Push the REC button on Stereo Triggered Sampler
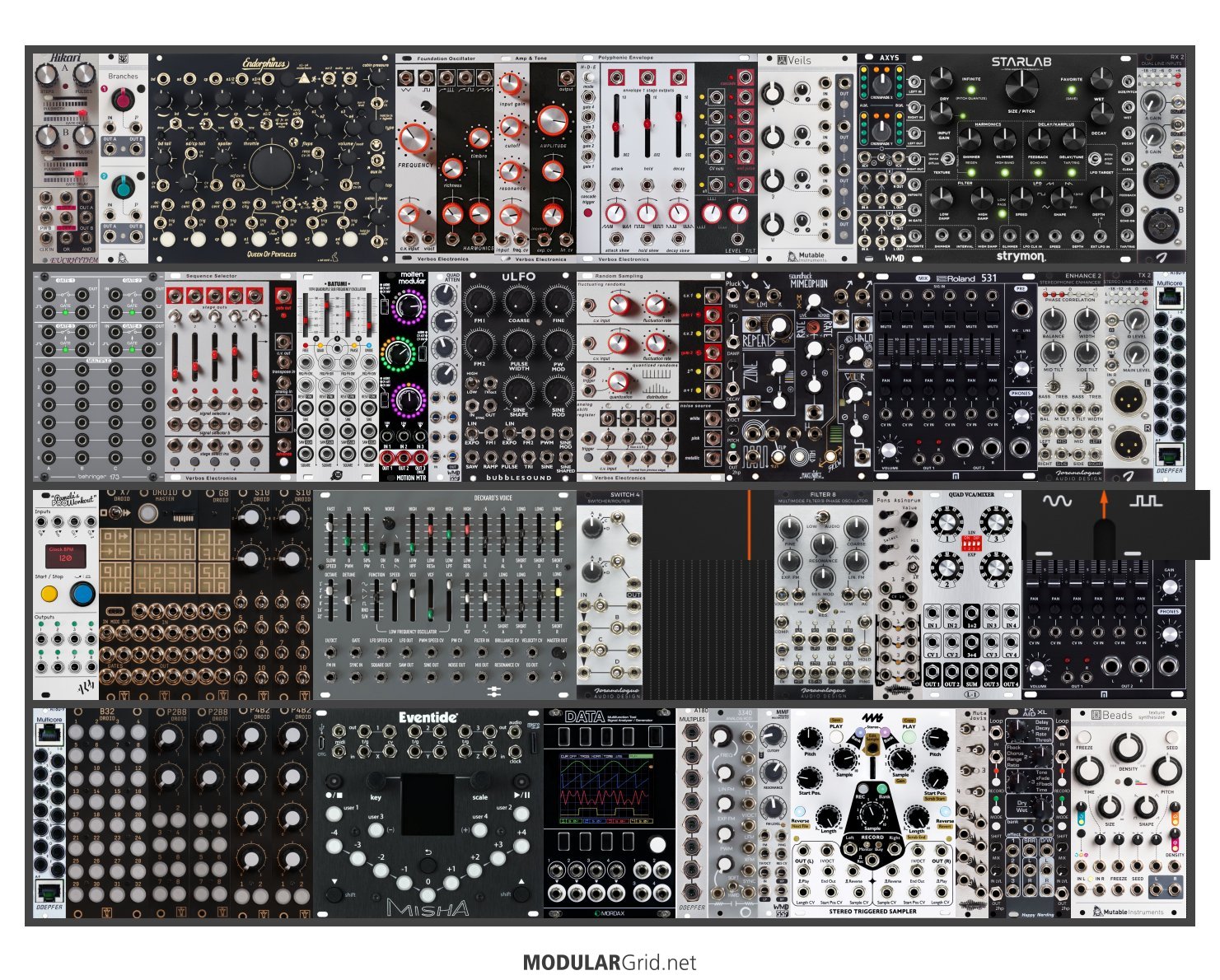This screenshot has width=1220, height=980. coord(861,786)
